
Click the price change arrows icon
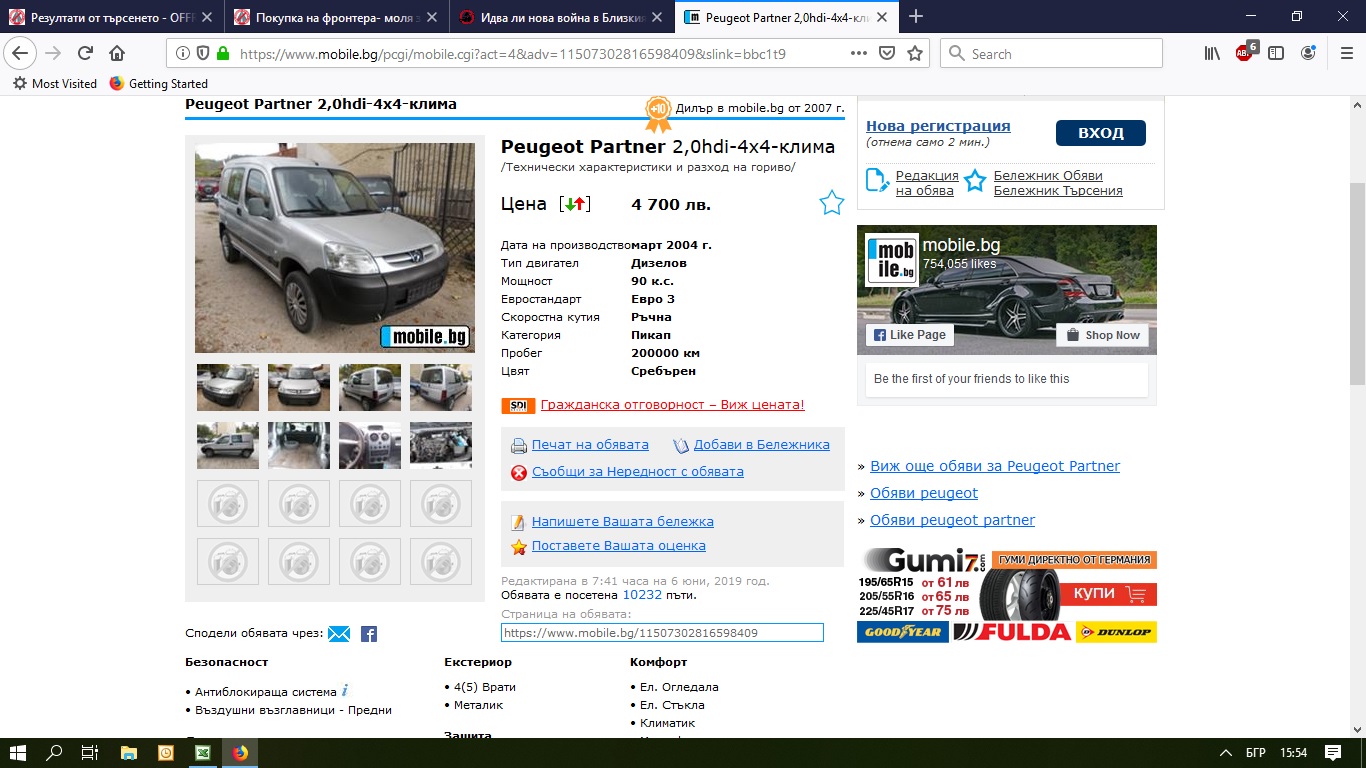[575, 204]
